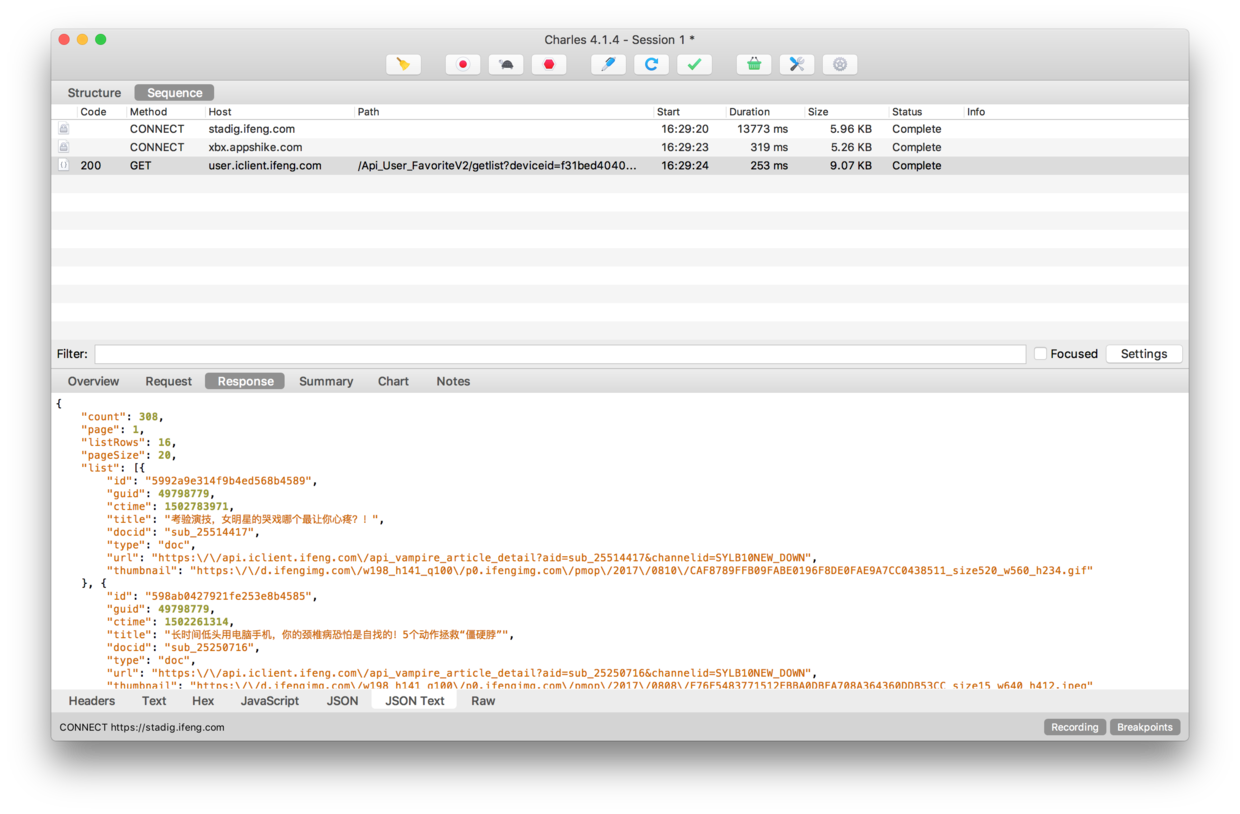The width and height of the screenshot is (1240, 814).
Task: Click JSON icon of user.iclient.ifeng.com row
Action: click(x=64, y=165)
